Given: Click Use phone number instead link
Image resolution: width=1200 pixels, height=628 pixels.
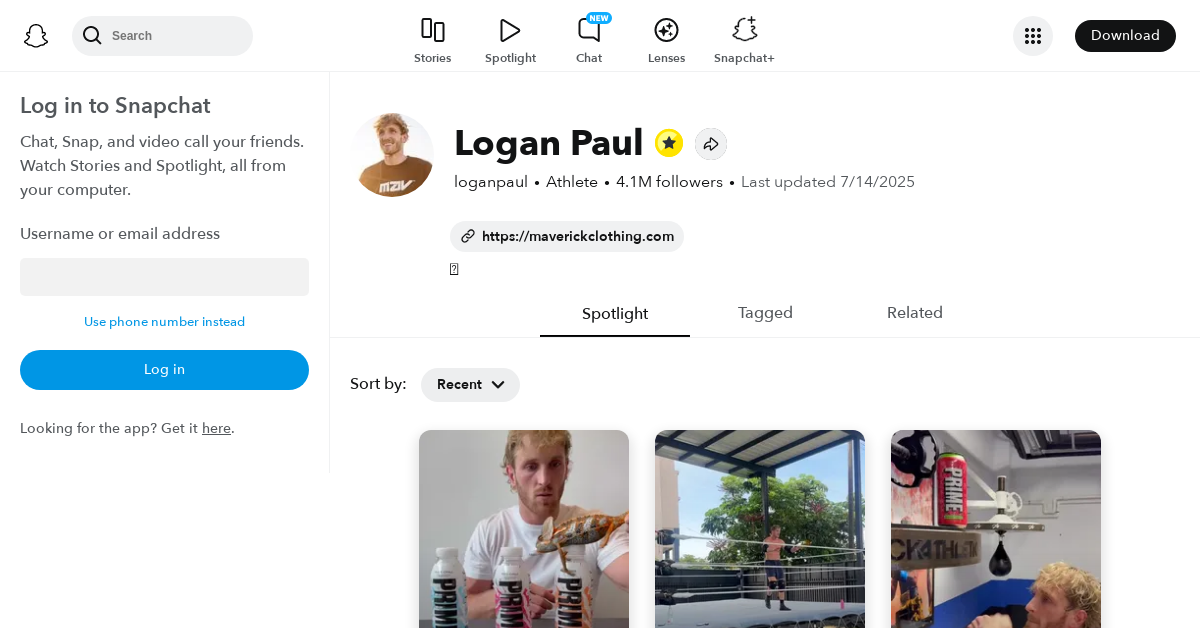Looking at the screenshot, I should coord(164,322).
